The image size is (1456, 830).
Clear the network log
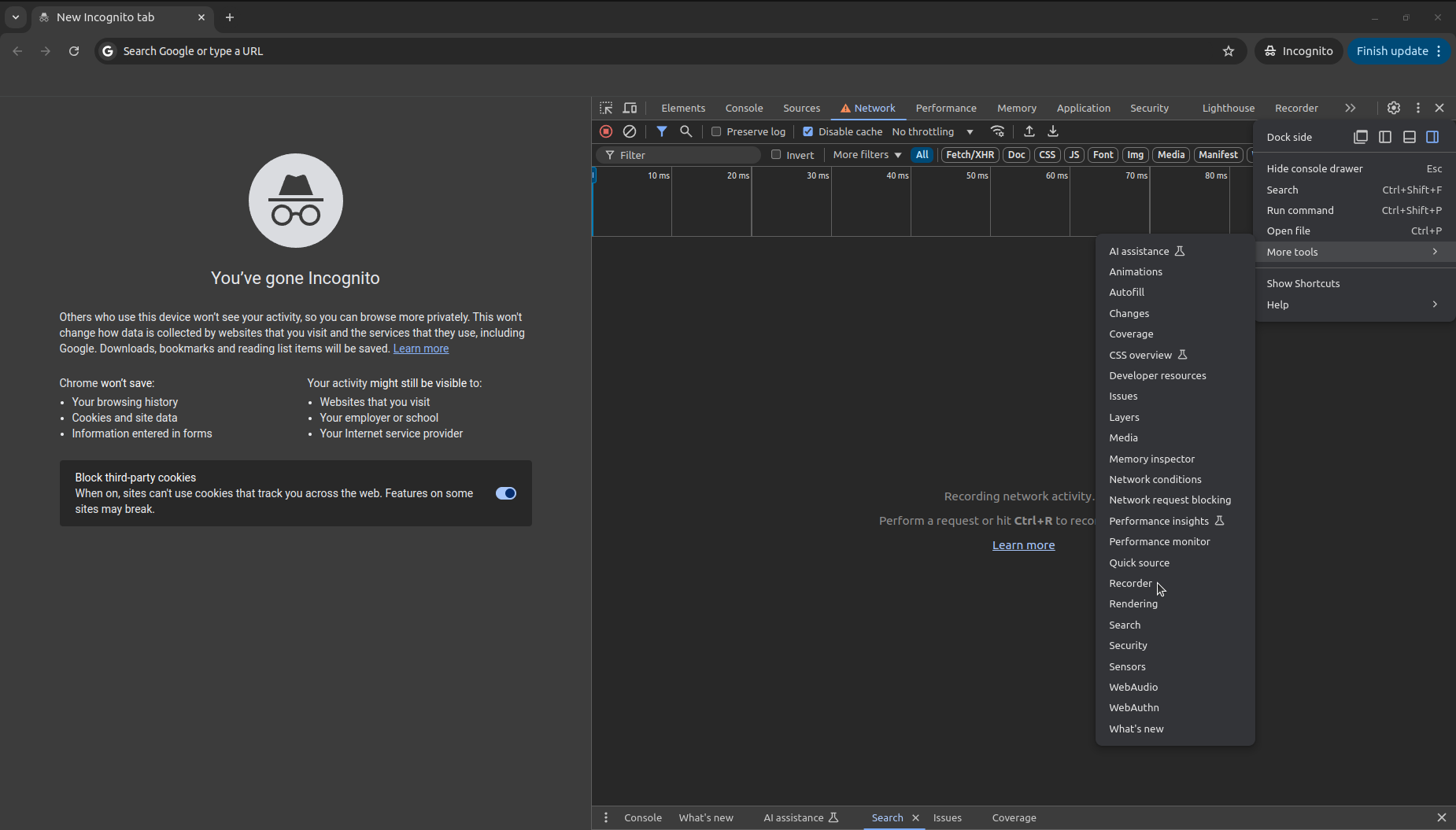point(630,131)
